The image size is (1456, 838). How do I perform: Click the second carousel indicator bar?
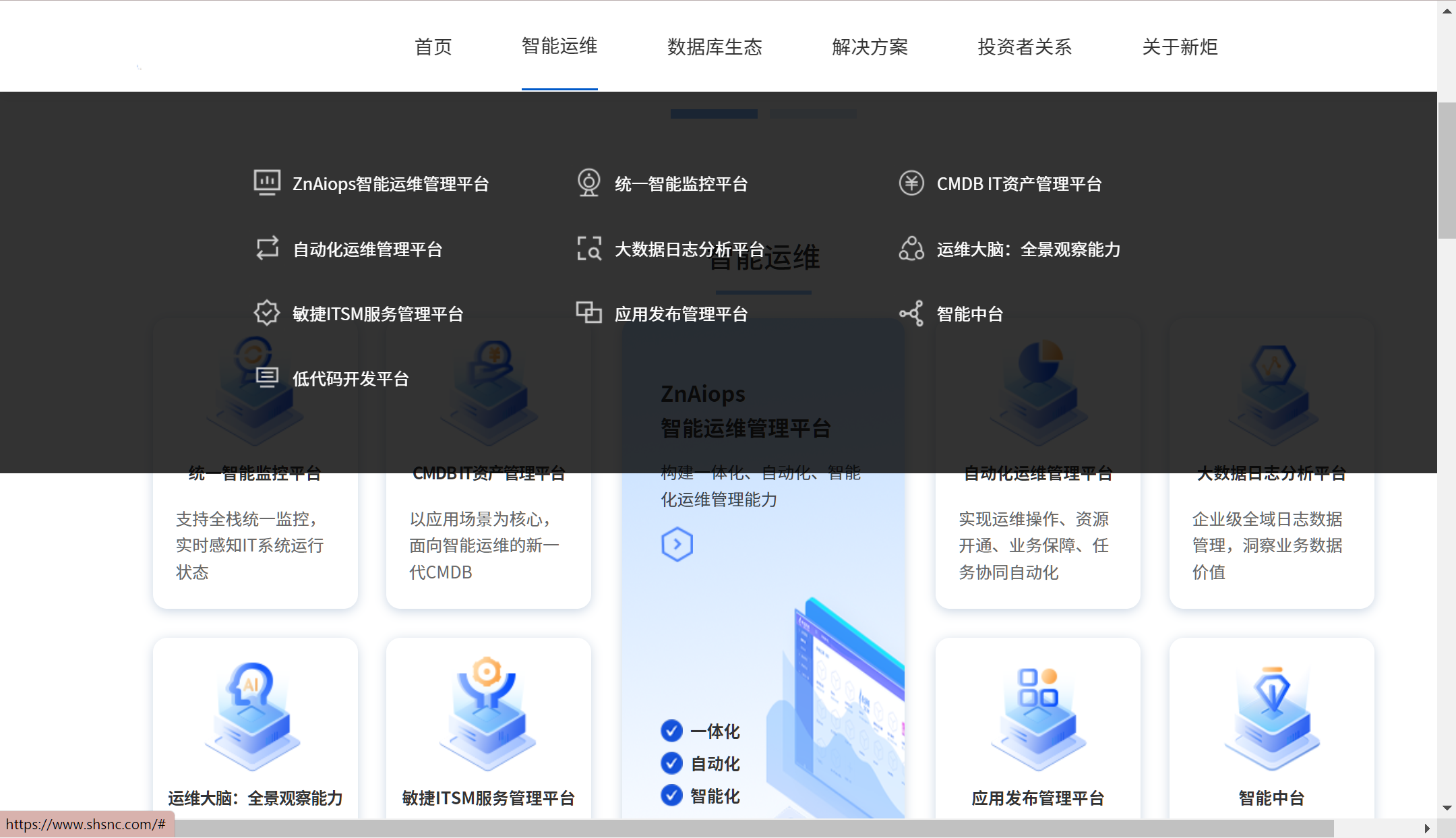(x=813, y=114)
